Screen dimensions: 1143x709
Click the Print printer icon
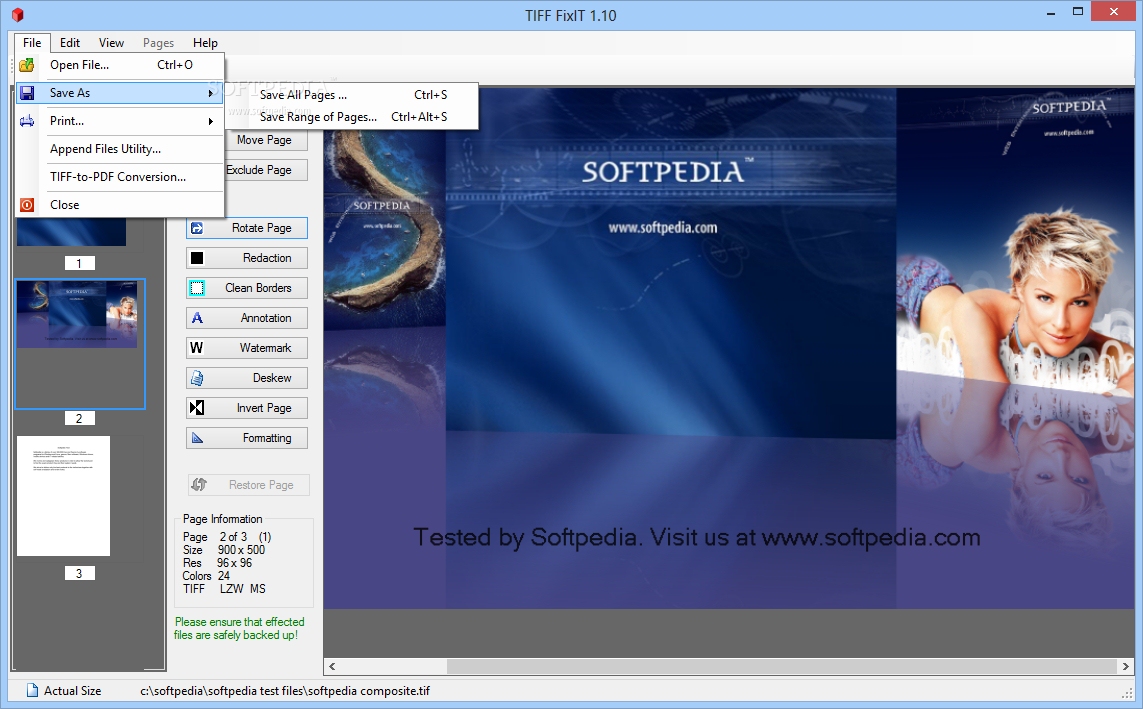pos(27,121)
